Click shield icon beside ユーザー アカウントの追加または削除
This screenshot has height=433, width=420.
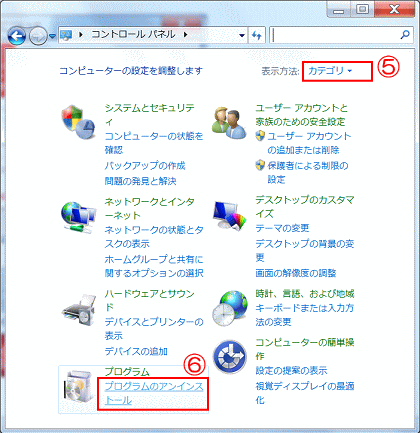tap(260, 136)
